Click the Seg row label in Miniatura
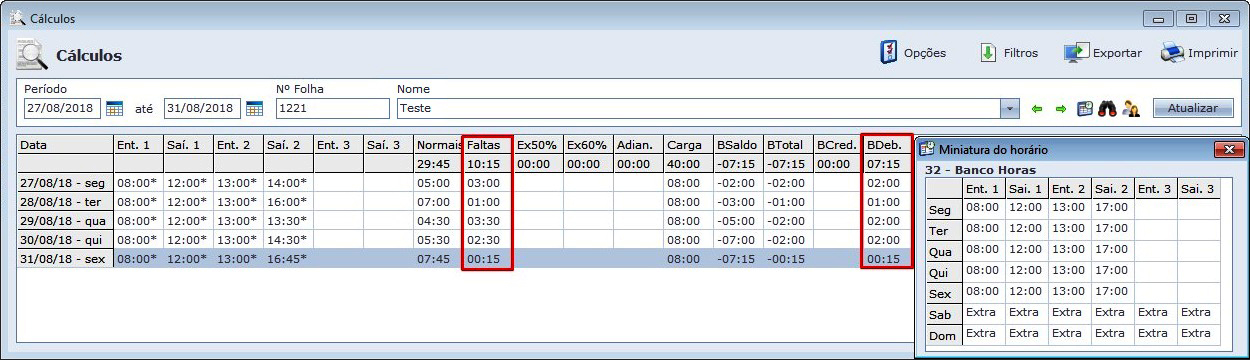 943,210
